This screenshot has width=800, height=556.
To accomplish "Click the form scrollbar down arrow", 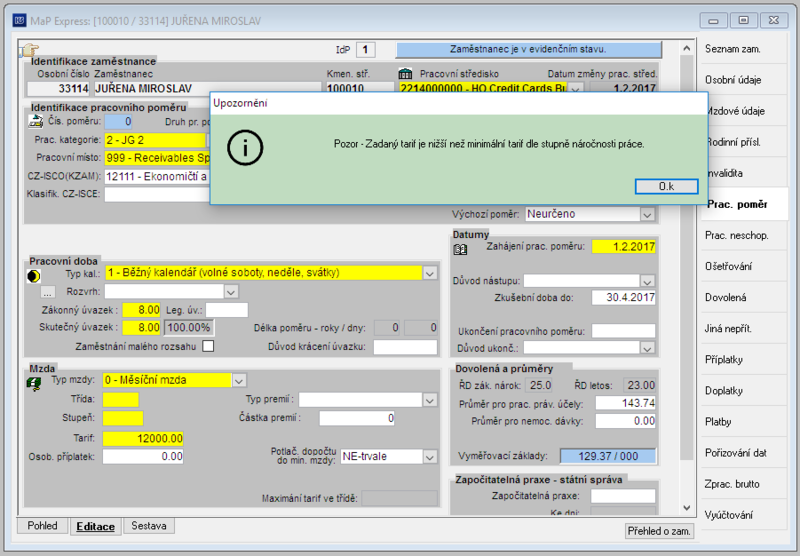I will [x=687, y=508].
